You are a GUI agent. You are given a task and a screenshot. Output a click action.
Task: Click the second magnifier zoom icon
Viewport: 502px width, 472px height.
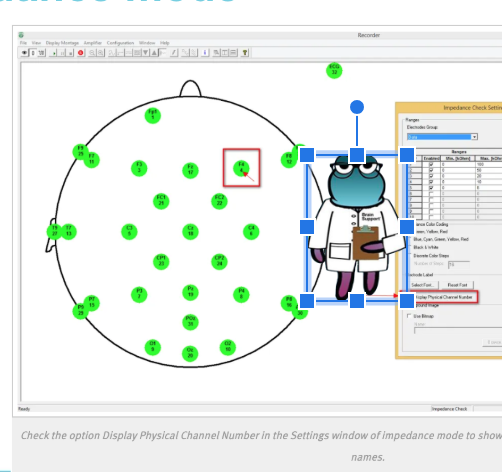coord(100,53)
